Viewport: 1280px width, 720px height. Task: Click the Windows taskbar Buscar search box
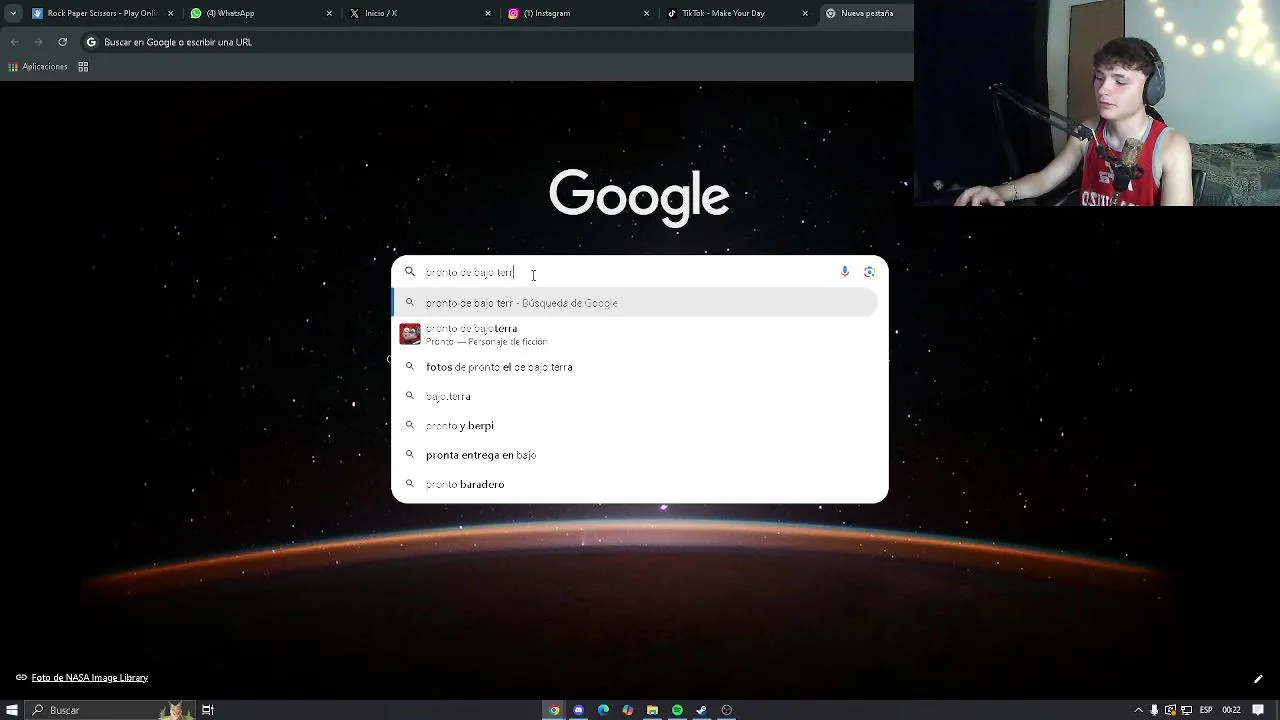click(x=110, y=710)
